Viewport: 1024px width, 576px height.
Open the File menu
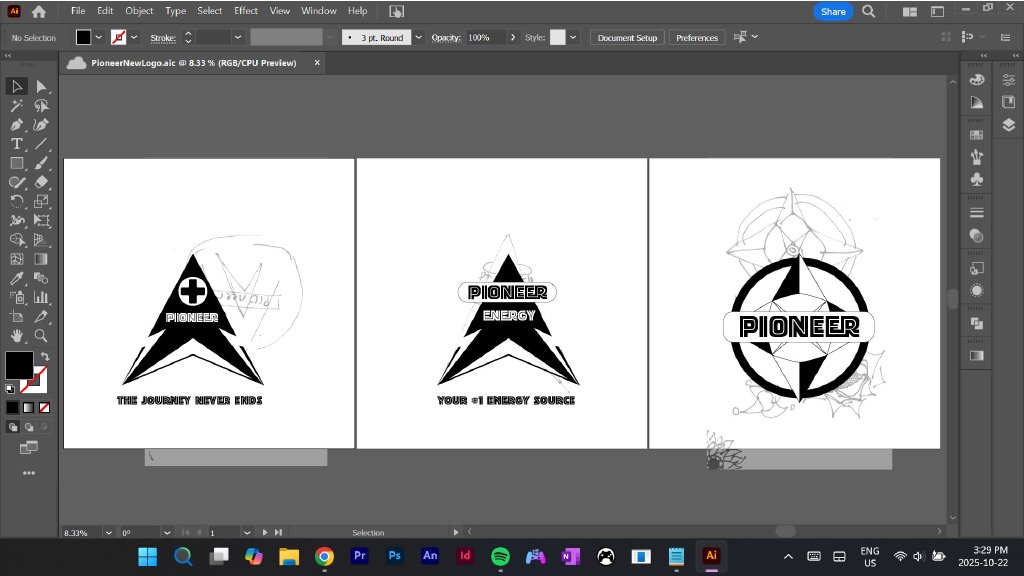click(78, 10)
